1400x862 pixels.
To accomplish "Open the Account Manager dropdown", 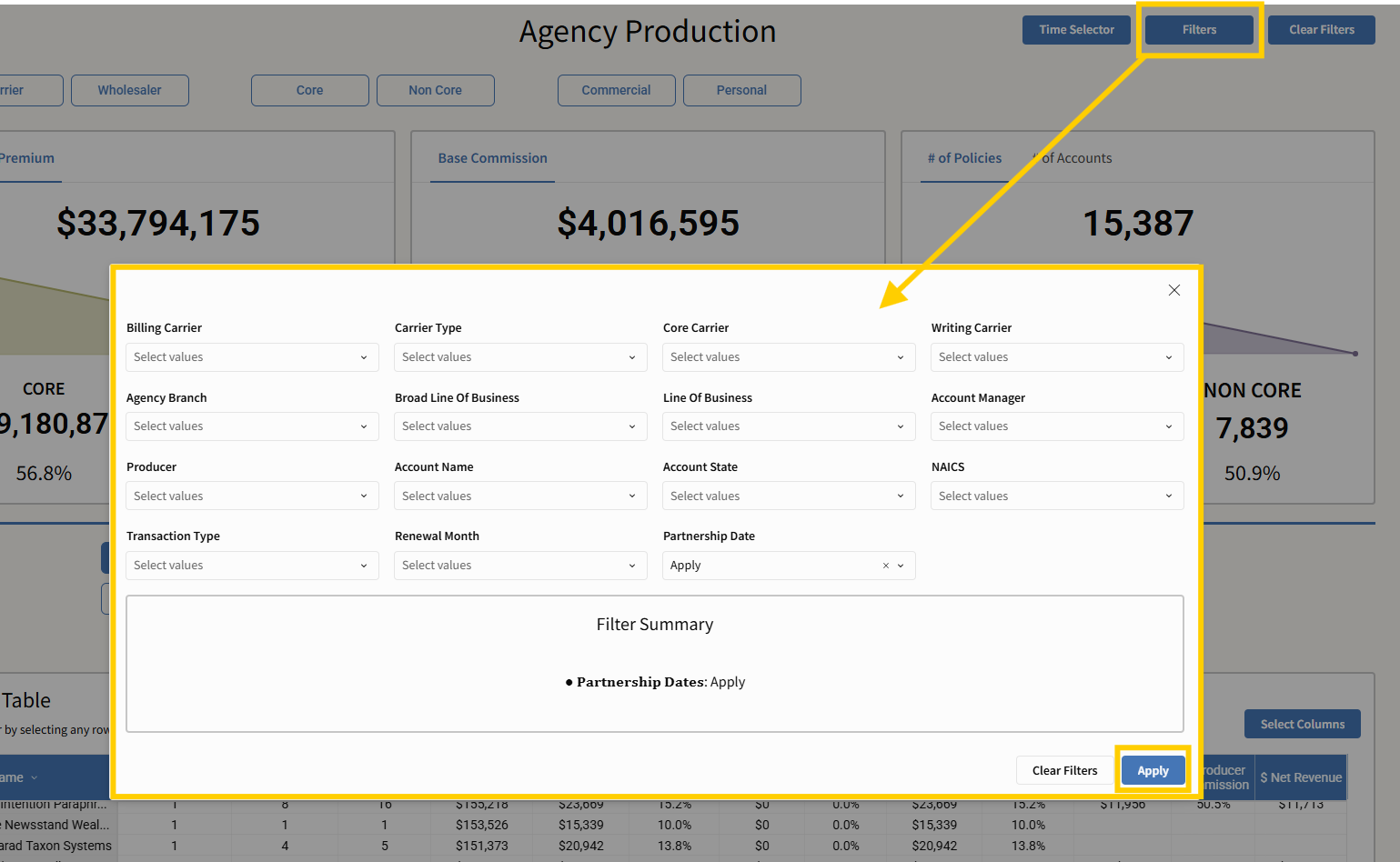I will pyautogui.click(x=1057, y=426).
